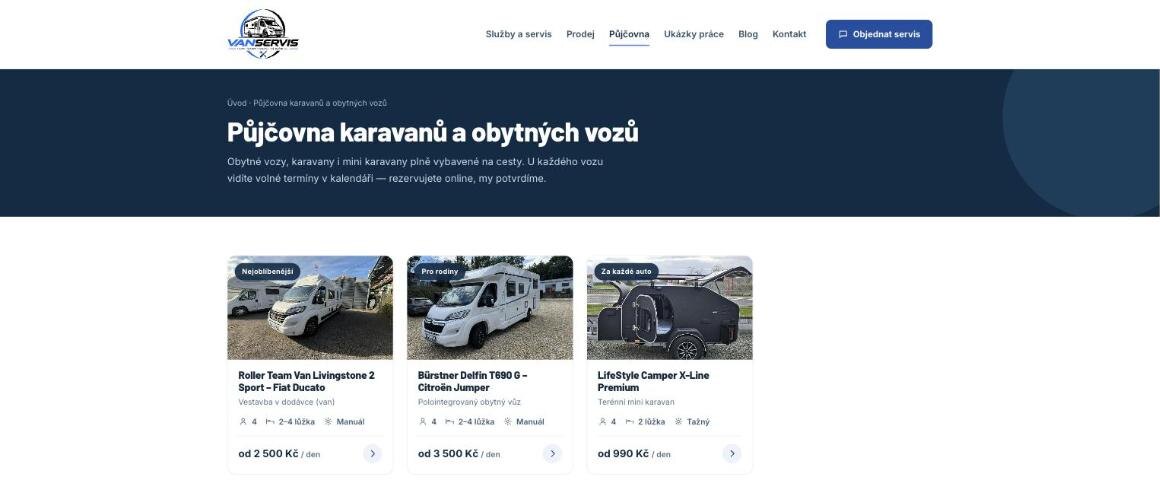This screenshot has width=1160, height=500.
Task: Click the price od 990 Kč
Action: click(623, 453)
